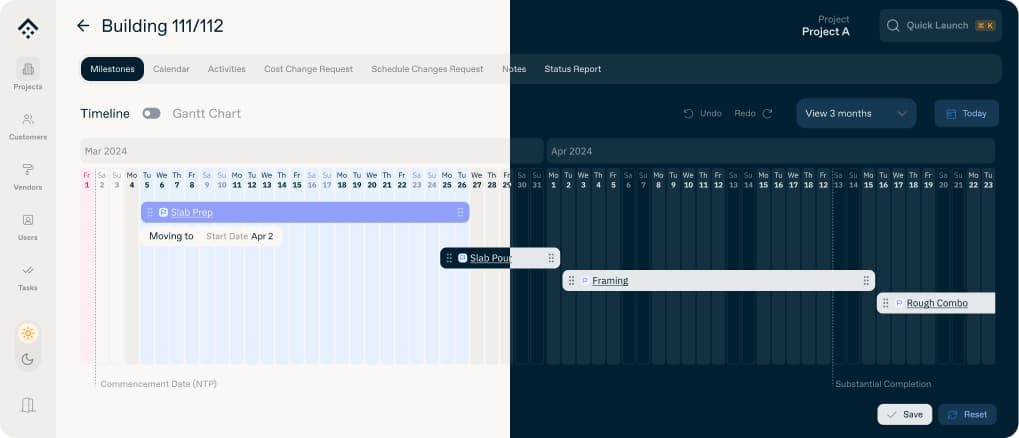Click the company logo icon
This screenshot has height=438, width=1019.
[x=28, y=28]
